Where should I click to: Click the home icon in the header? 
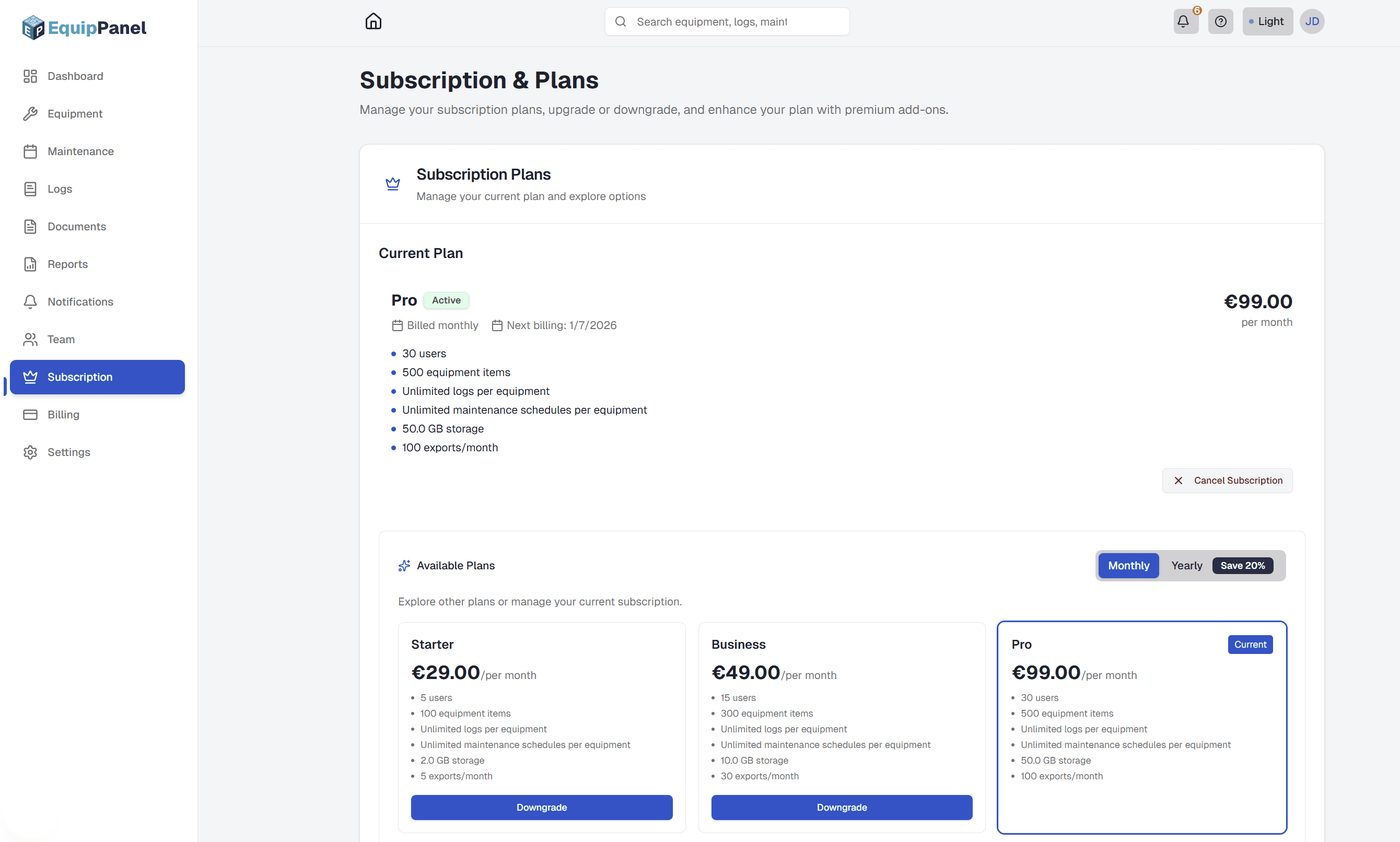374,21
